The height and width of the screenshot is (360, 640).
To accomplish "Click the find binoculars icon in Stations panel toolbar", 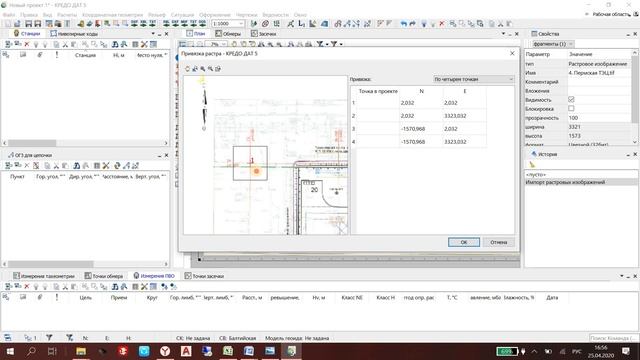I will pyautogui.click(x=115, y=44).
